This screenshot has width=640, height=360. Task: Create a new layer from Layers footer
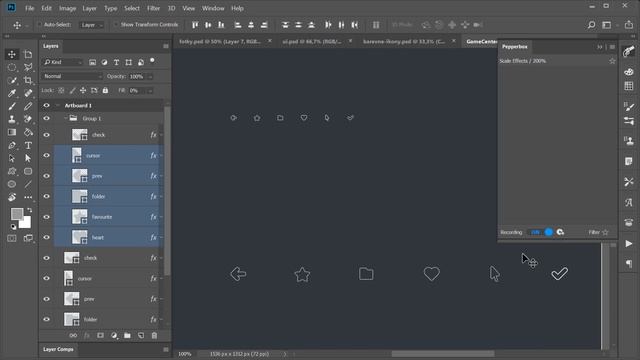[x=141, y=336]
